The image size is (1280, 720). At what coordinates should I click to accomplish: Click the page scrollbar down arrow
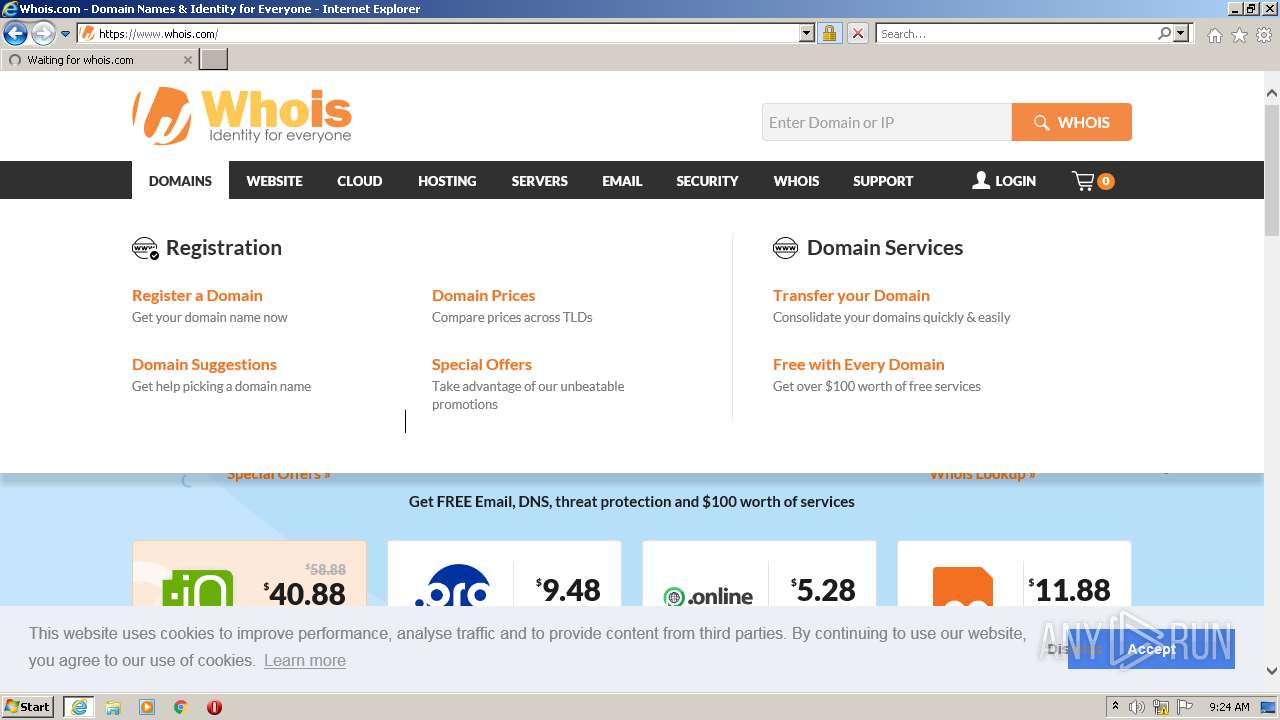pos(1272,671)
